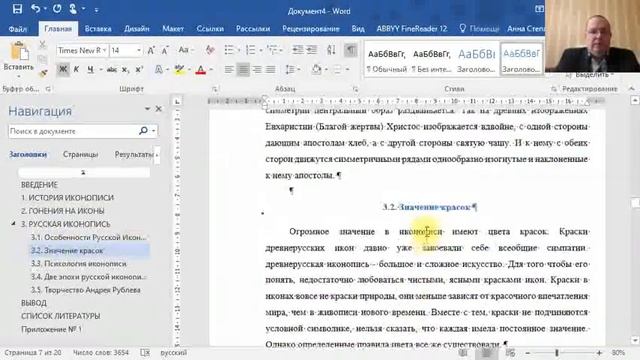Go to heading СПИСОК ЛИТЕРАТУРЫ
640x360 pixels.
(x=60, y=316)
